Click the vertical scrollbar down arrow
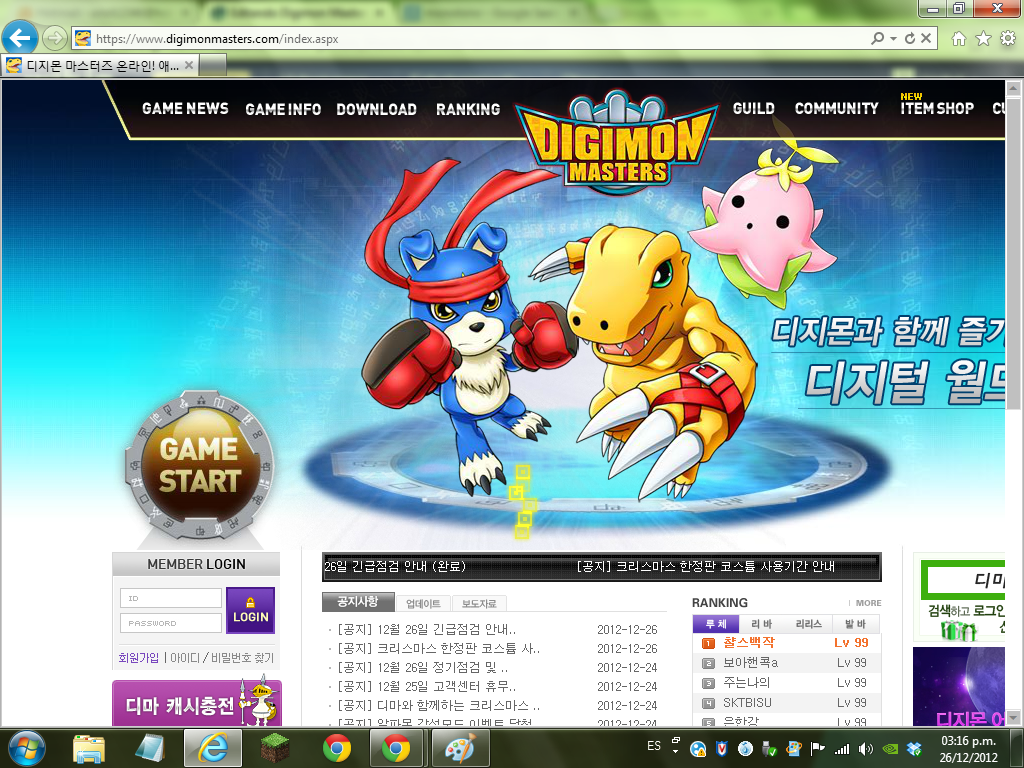This screenshot has width=1024, height=768. 1015,720
